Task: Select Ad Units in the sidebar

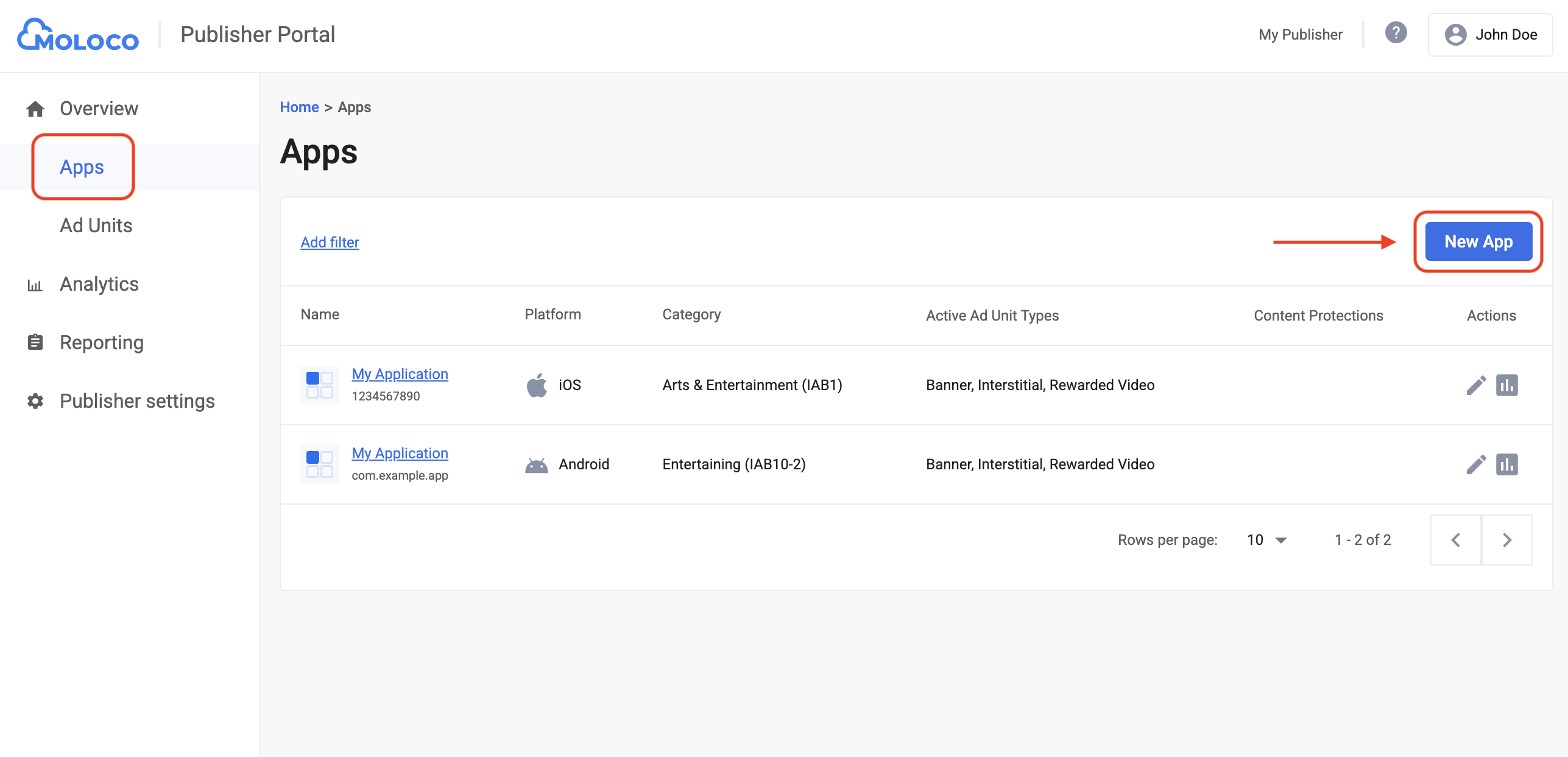Action: (96, 226)
